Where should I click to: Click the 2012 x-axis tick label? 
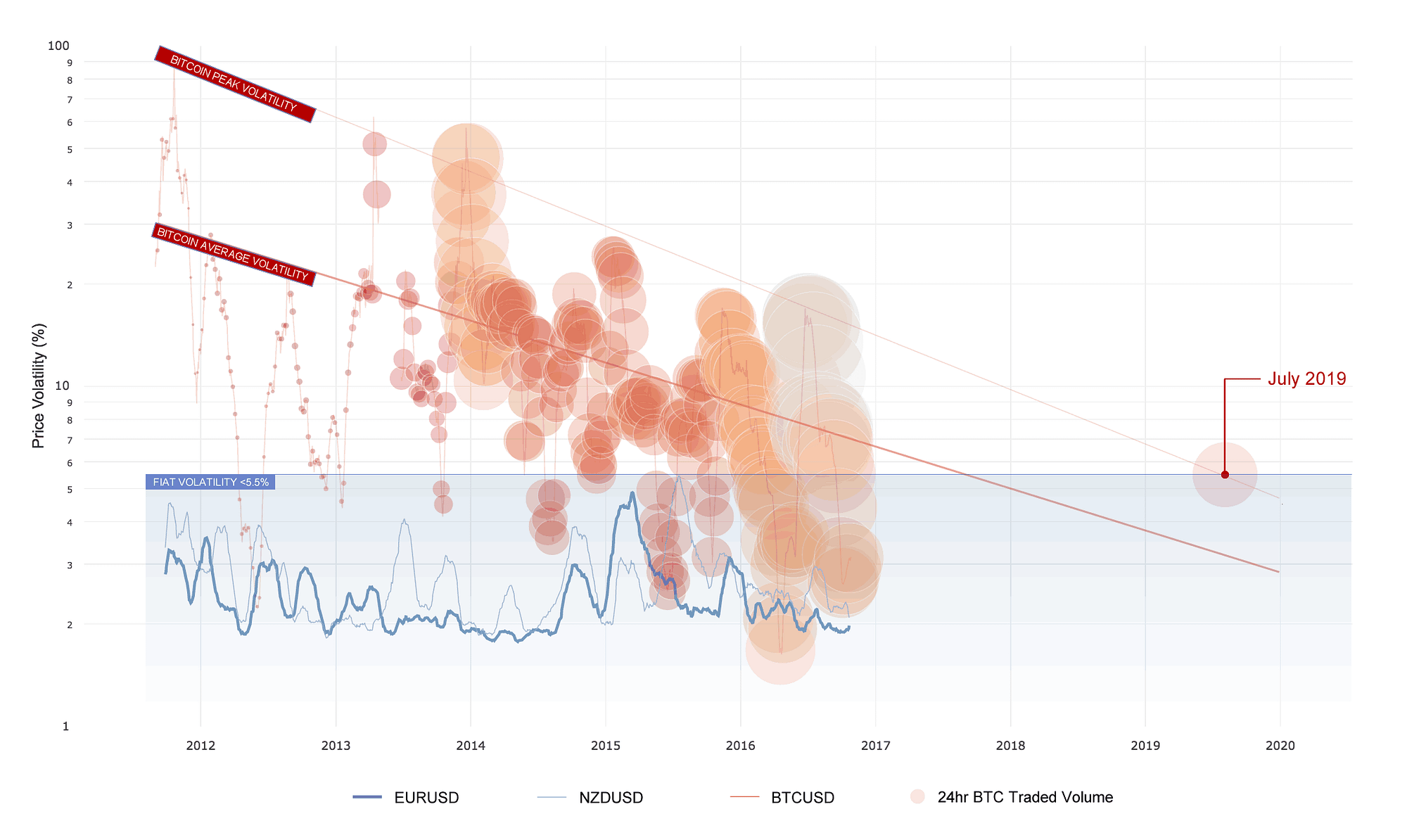(x=200, y=746)
